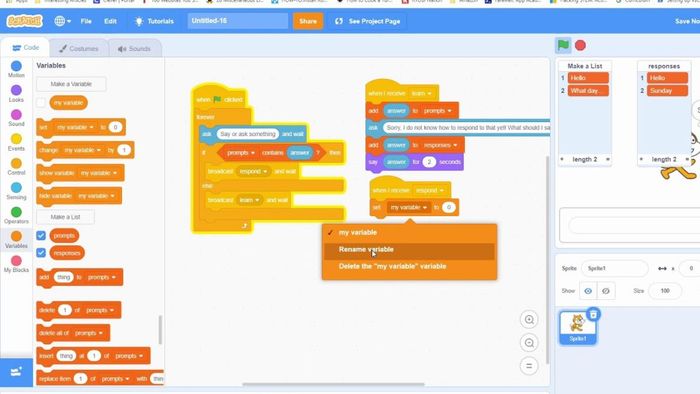The image size is (700, 394).
Task: Click the What day item in Make a List
Action: tap(588, 91)
